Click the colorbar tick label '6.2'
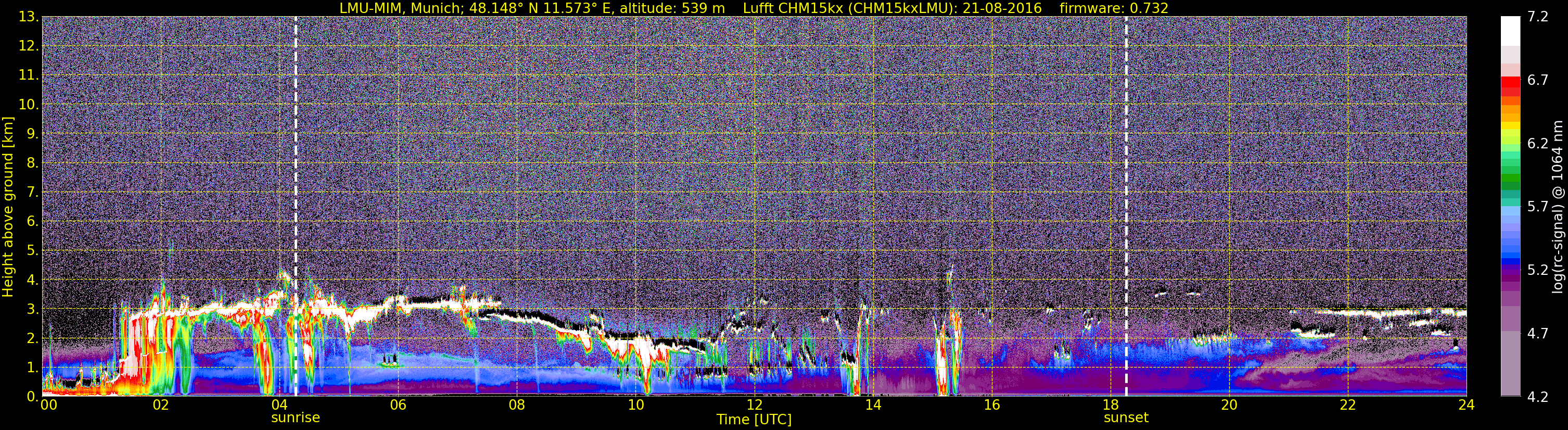Screen dimensions: 1568x430 pos(1538,144)
